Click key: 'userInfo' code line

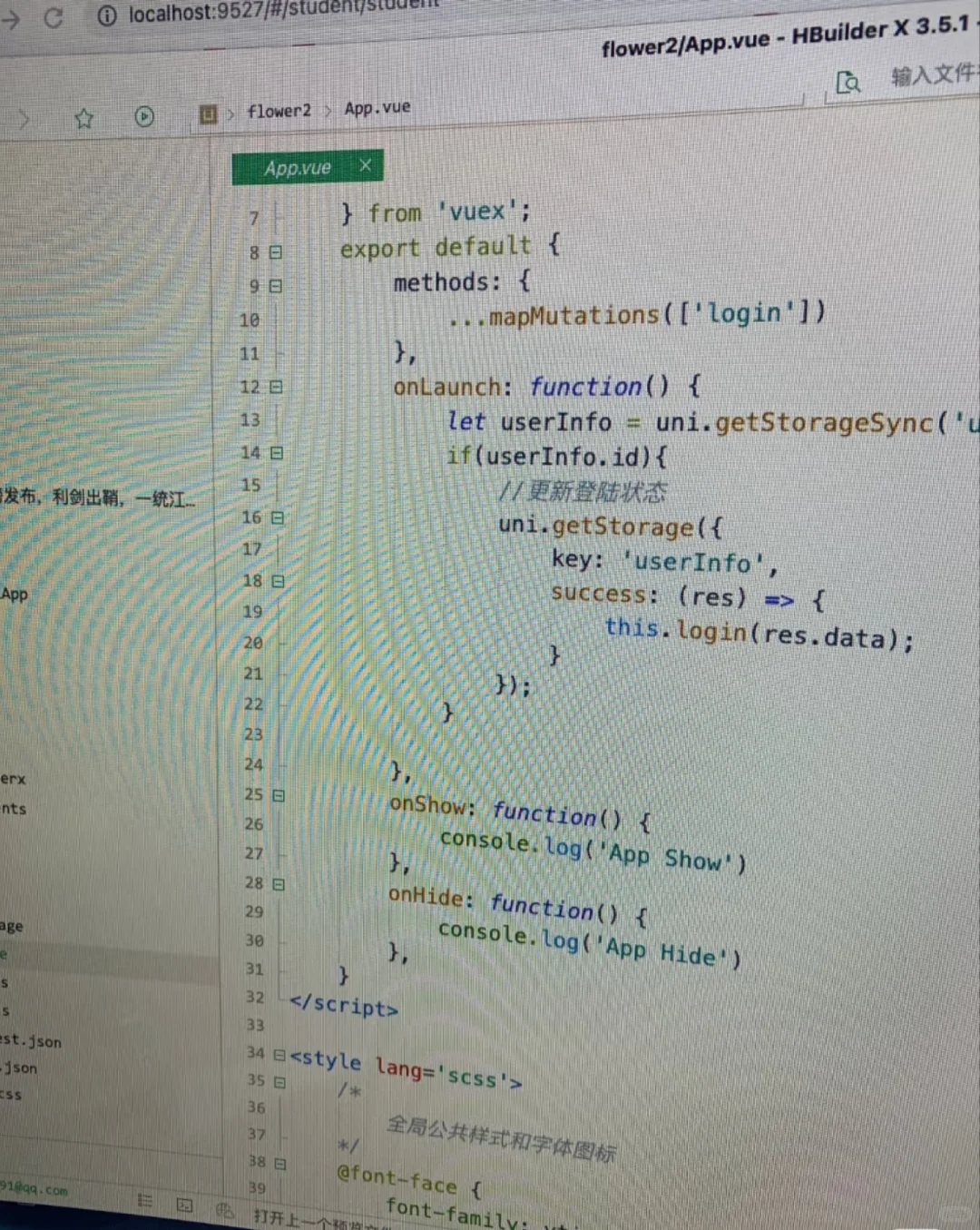tap(664, 562)
